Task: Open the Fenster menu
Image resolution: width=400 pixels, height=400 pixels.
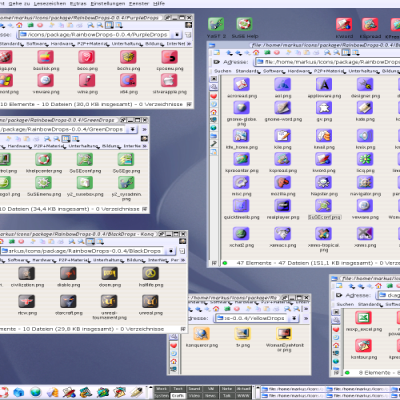Action: (x=139, y=3)
